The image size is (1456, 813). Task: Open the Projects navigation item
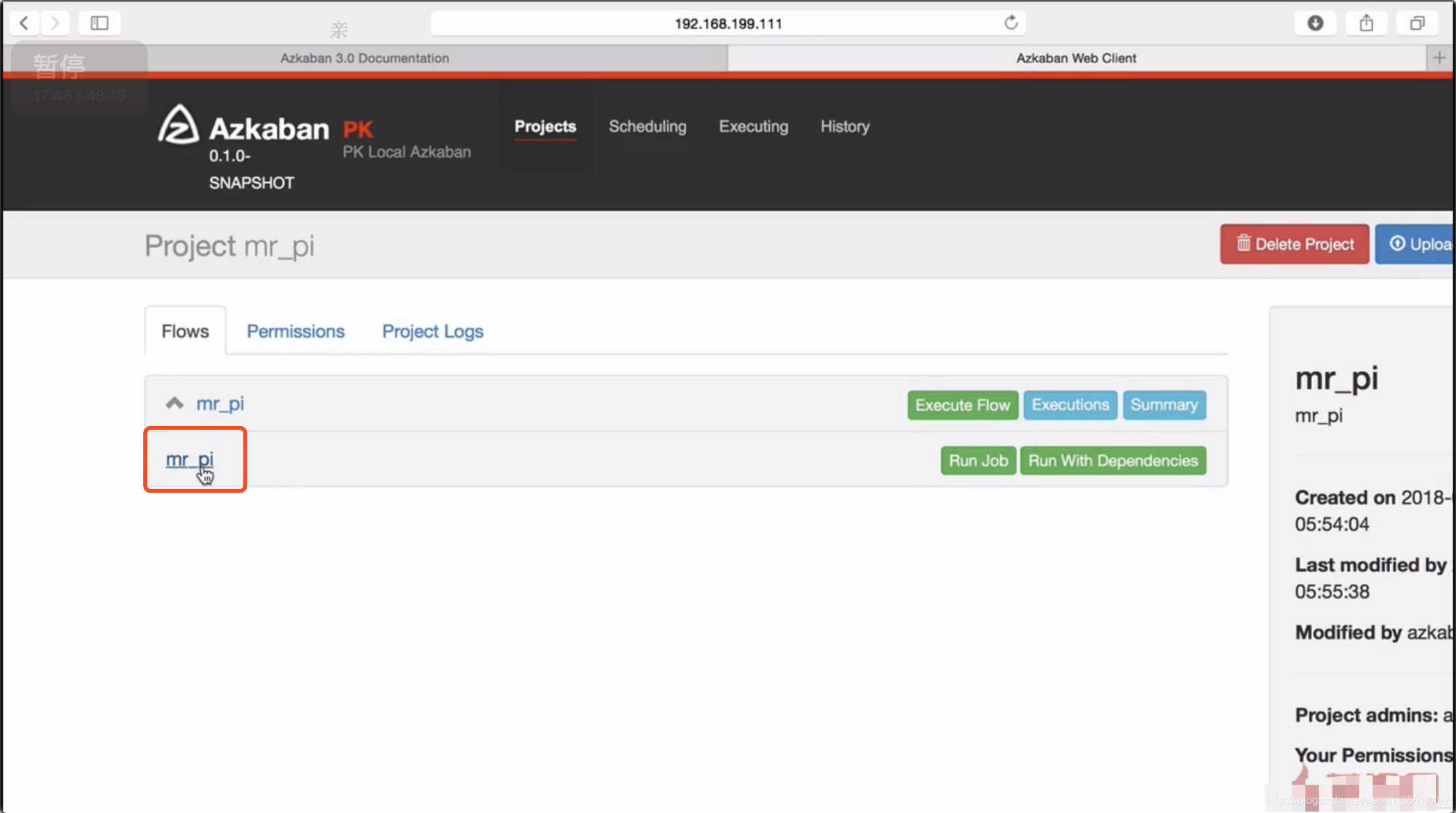(x=545, y=126)
